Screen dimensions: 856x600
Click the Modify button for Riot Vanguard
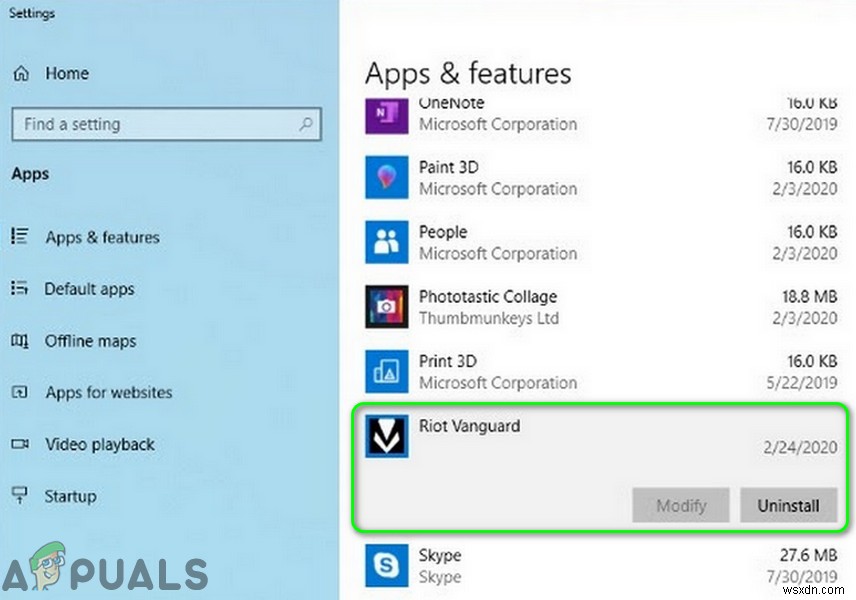[681, 506]
